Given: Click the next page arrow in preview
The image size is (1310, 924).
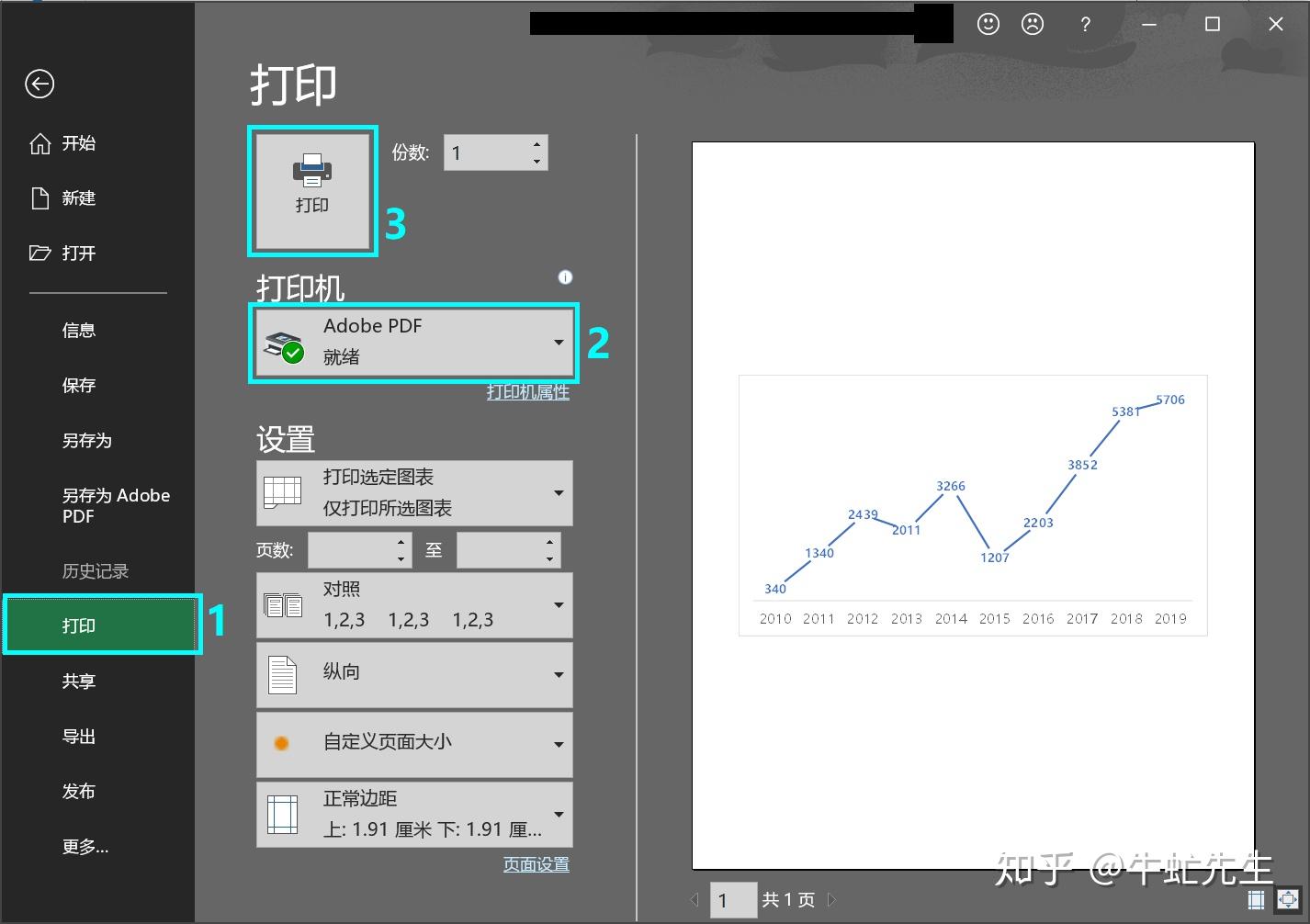Looking at the screenshot, I should coord(831,900).
